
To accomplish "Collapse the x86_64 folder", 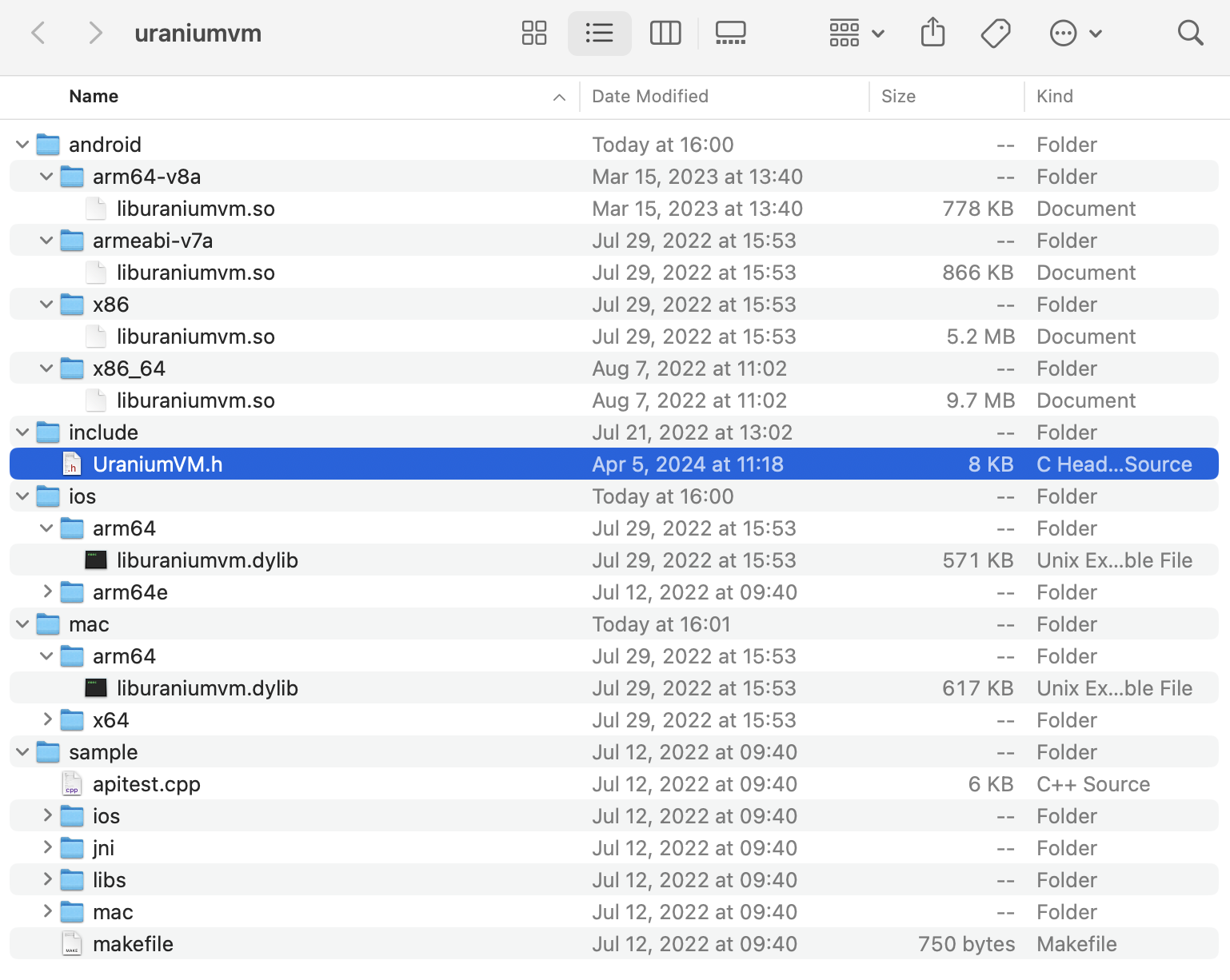I will click(46, 368).
